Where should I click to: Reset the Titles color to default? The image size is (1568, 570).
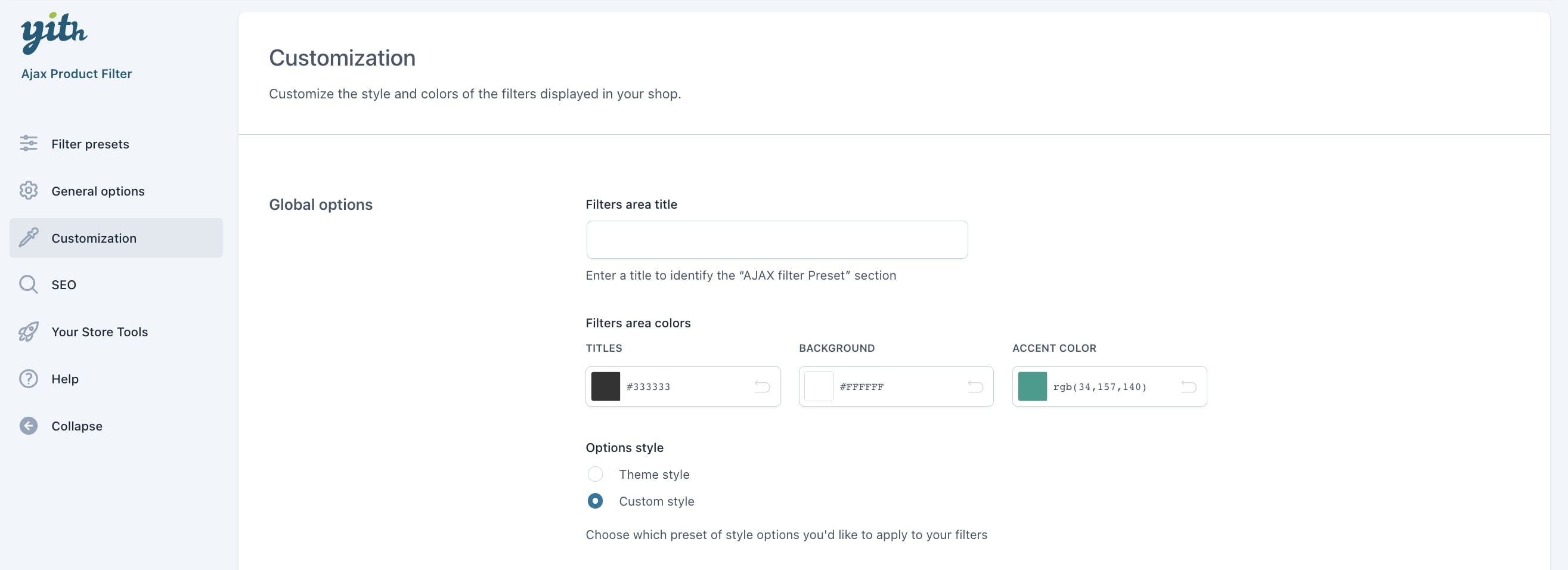[x=761, y=386]
